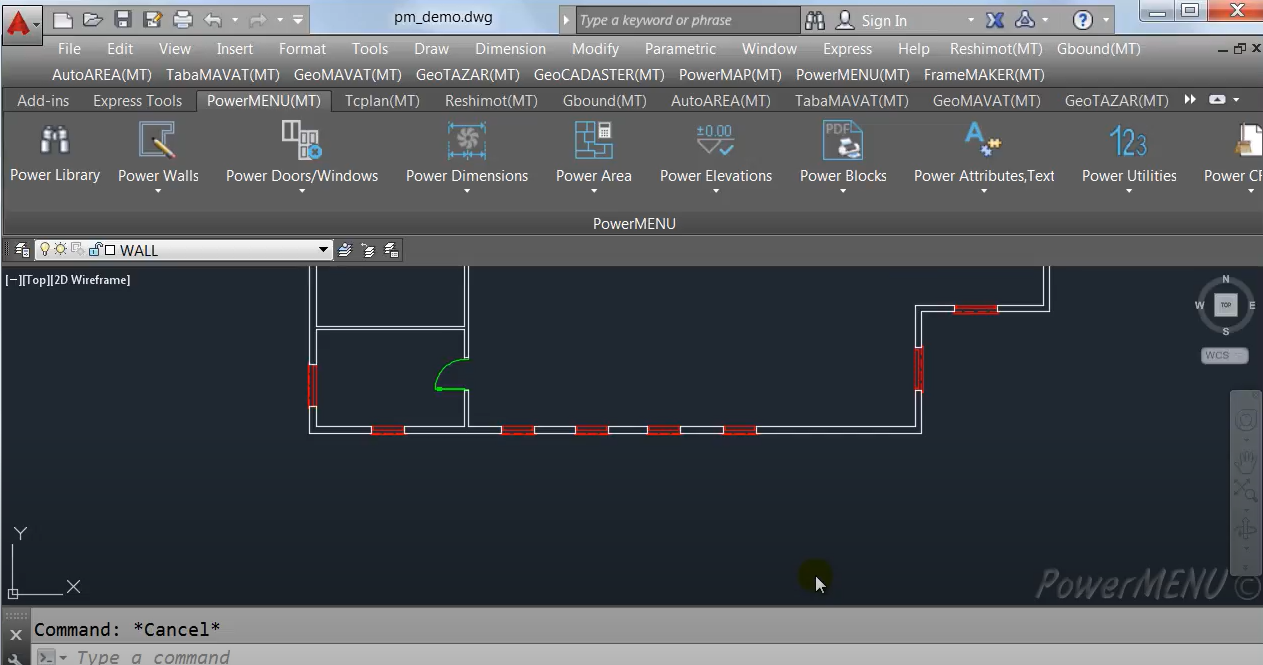Click the PowerMENU panel title bar
1263x665 pixels.
pos(634,223)
